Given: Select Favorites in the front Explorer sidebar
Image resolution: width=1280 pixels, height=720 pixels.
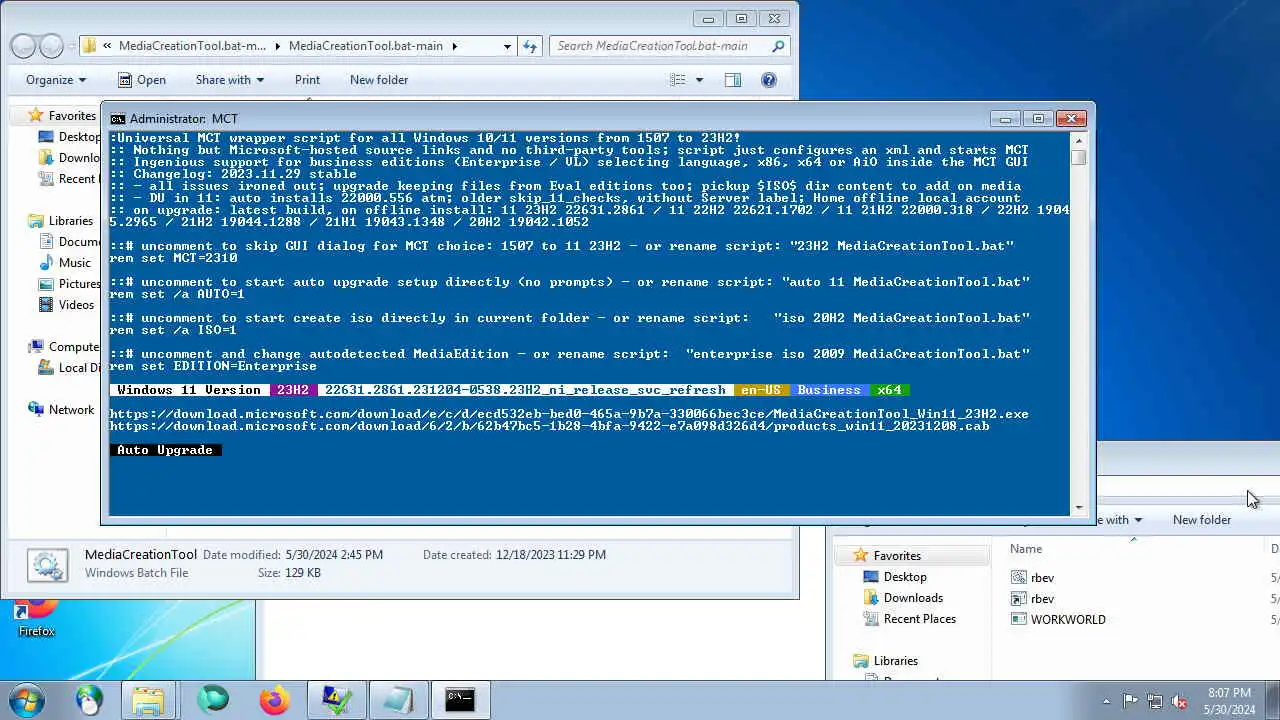Looking at the screenshot, I should 72,116.
